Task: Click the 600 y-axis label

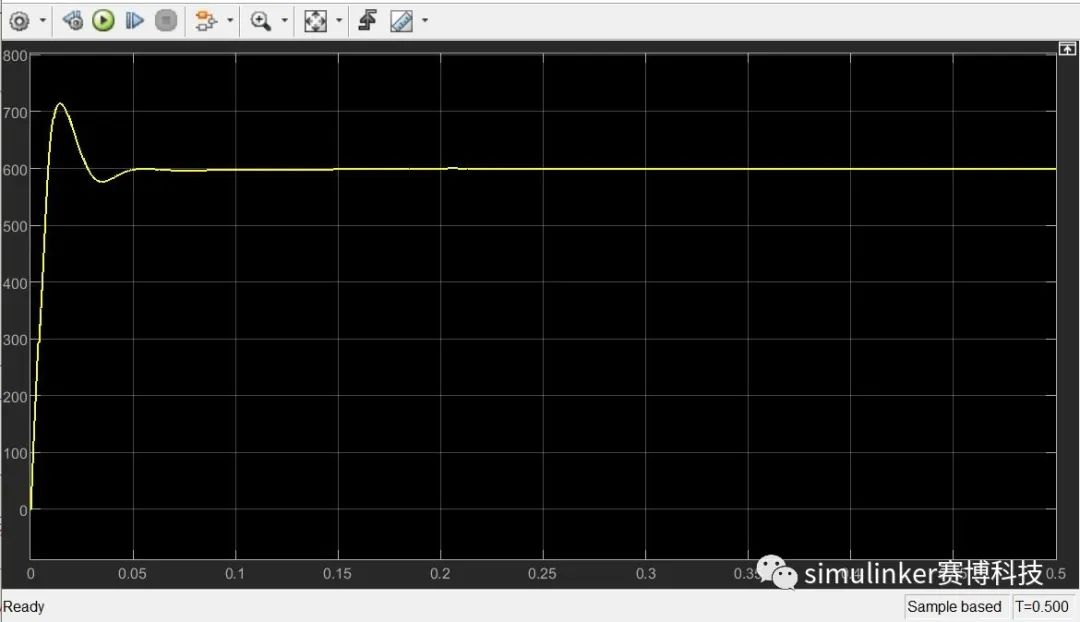Action: pos(15,170)
